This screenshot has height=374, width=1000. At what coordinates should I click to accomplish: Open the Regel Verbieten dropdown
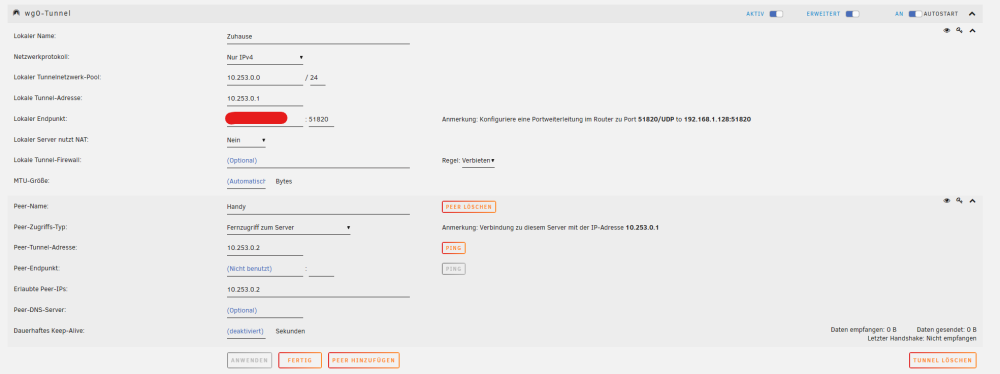click(x=478, y=161)
